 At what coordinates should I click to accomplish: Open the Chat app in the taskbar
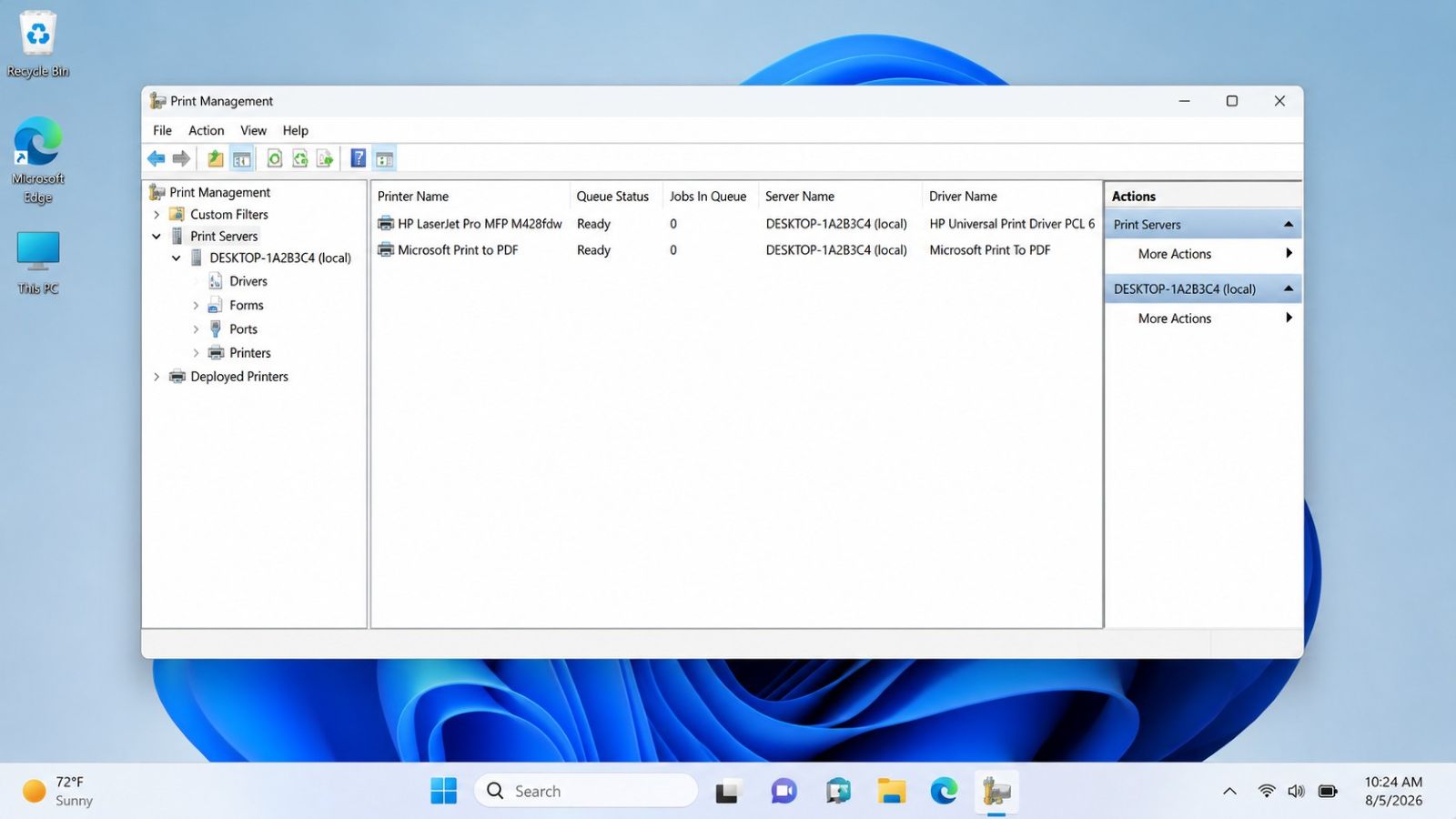tap(784, 791)
